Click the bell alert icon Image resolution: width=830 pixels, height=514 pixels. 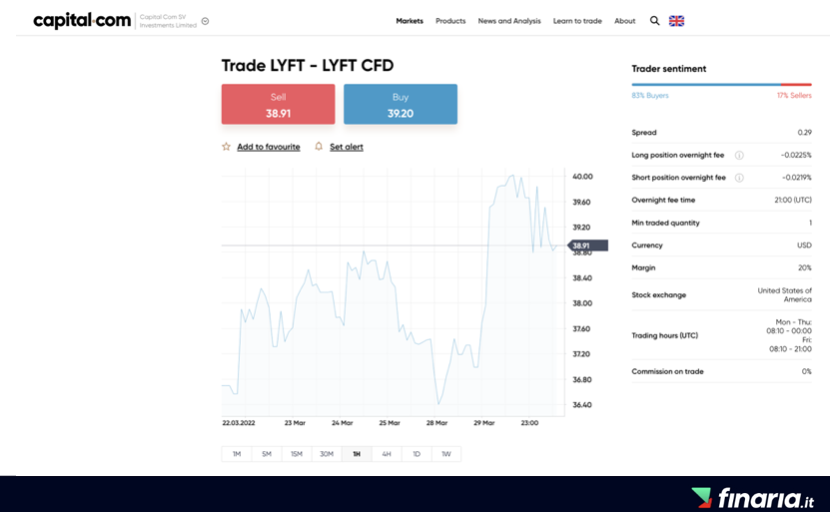coord(319,146)
